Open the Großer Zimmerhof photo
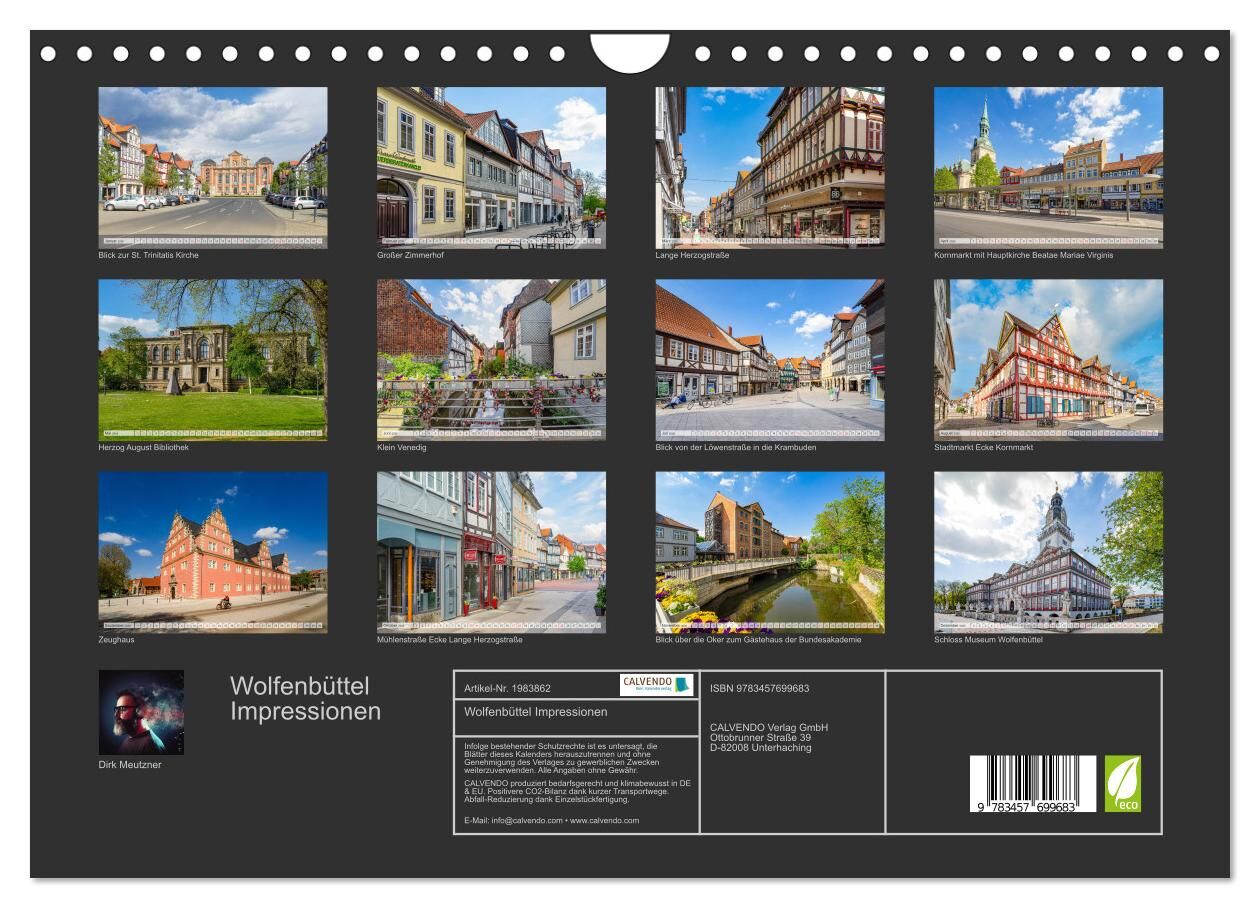This screenshot has height=908, width=1260. (x=491, y=167)
